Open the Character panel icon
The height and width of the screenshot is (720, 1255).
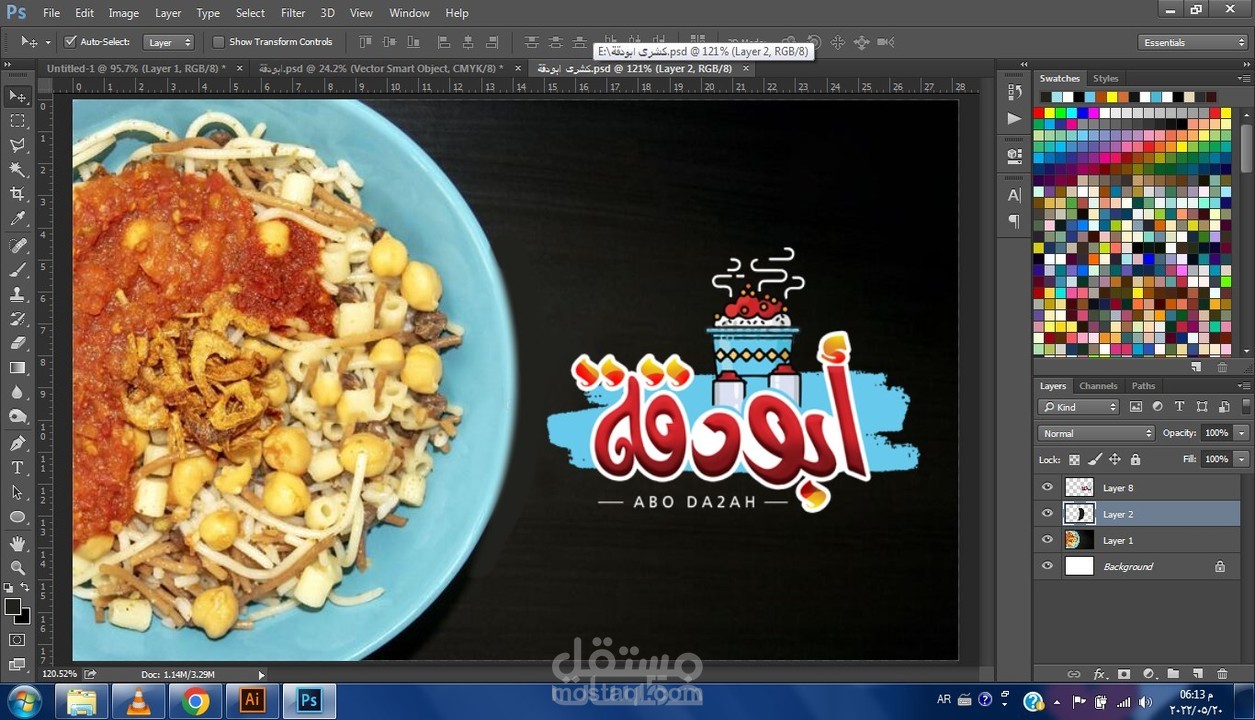pyautogui.click(x=1014, y=195)
